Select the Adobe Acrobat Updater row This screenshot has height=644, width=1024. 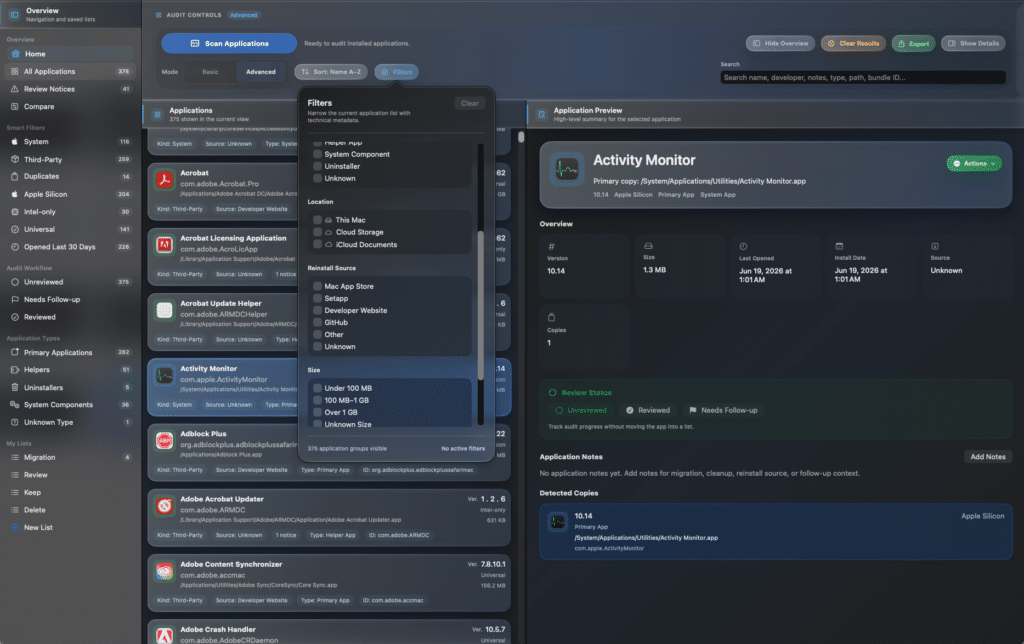(x=329, y=517)
